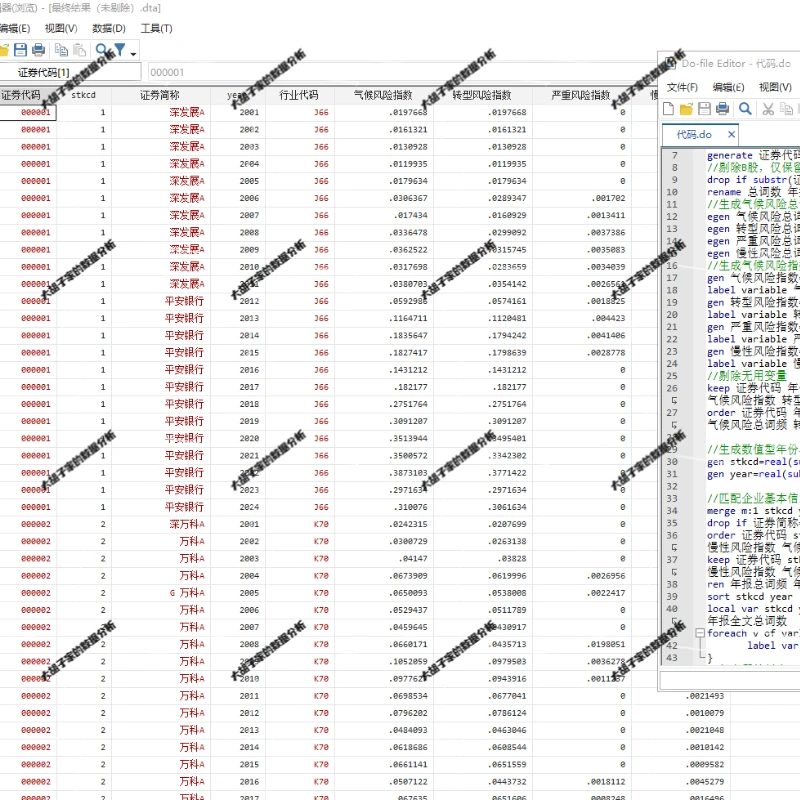Open 编辑(E) menu in data browser
The image size is (800, 800).
(x=15, y=29)
